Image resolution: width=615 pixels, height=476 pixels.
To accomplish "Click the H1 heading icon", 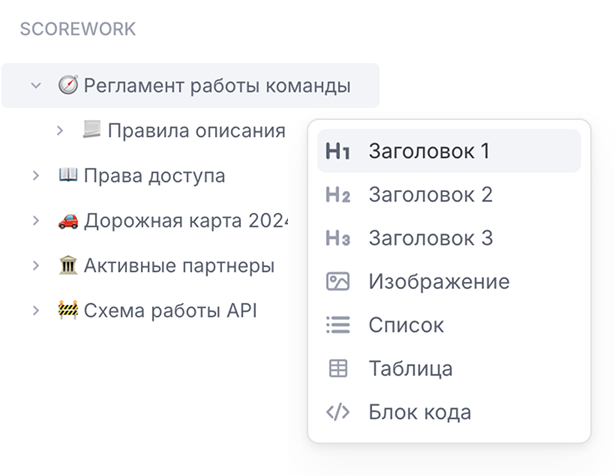I will click(x=338, y=152).
